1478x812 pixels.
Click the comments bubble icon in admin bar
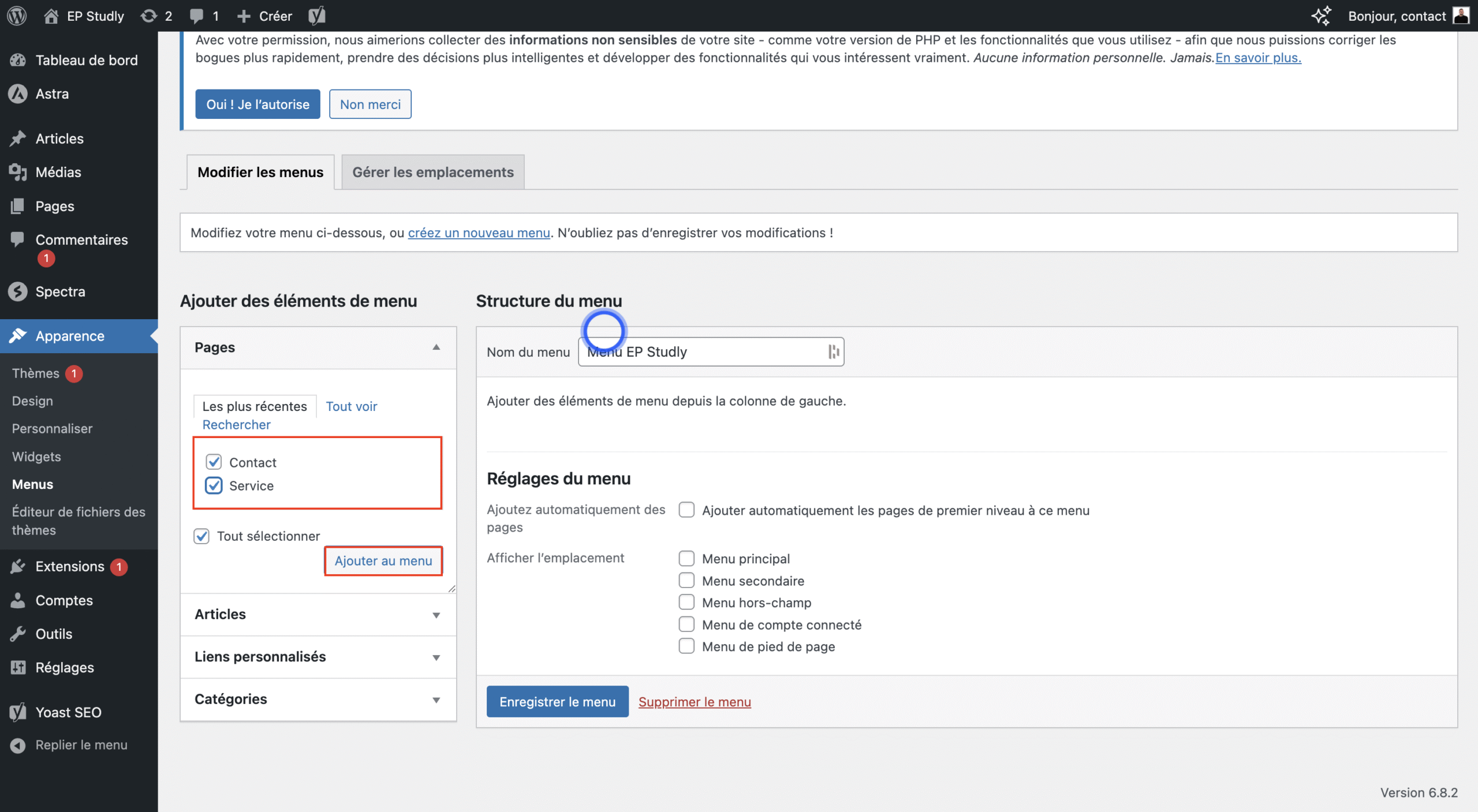click(197, 16)
